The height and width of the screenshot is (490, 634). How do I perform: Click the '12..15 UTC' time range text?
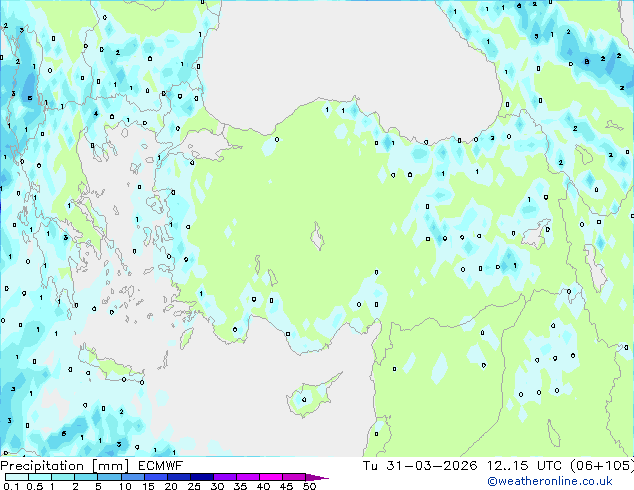[524, 466]
